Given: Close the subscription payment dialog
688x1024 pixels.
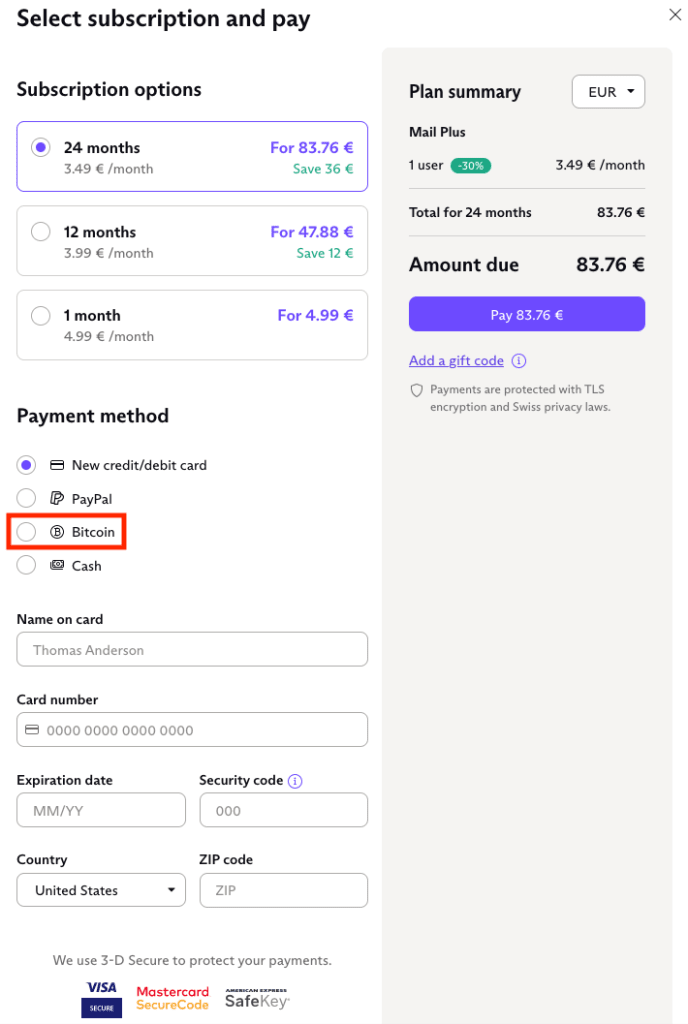Looking at the screenshot, I should tap(676, 15).
